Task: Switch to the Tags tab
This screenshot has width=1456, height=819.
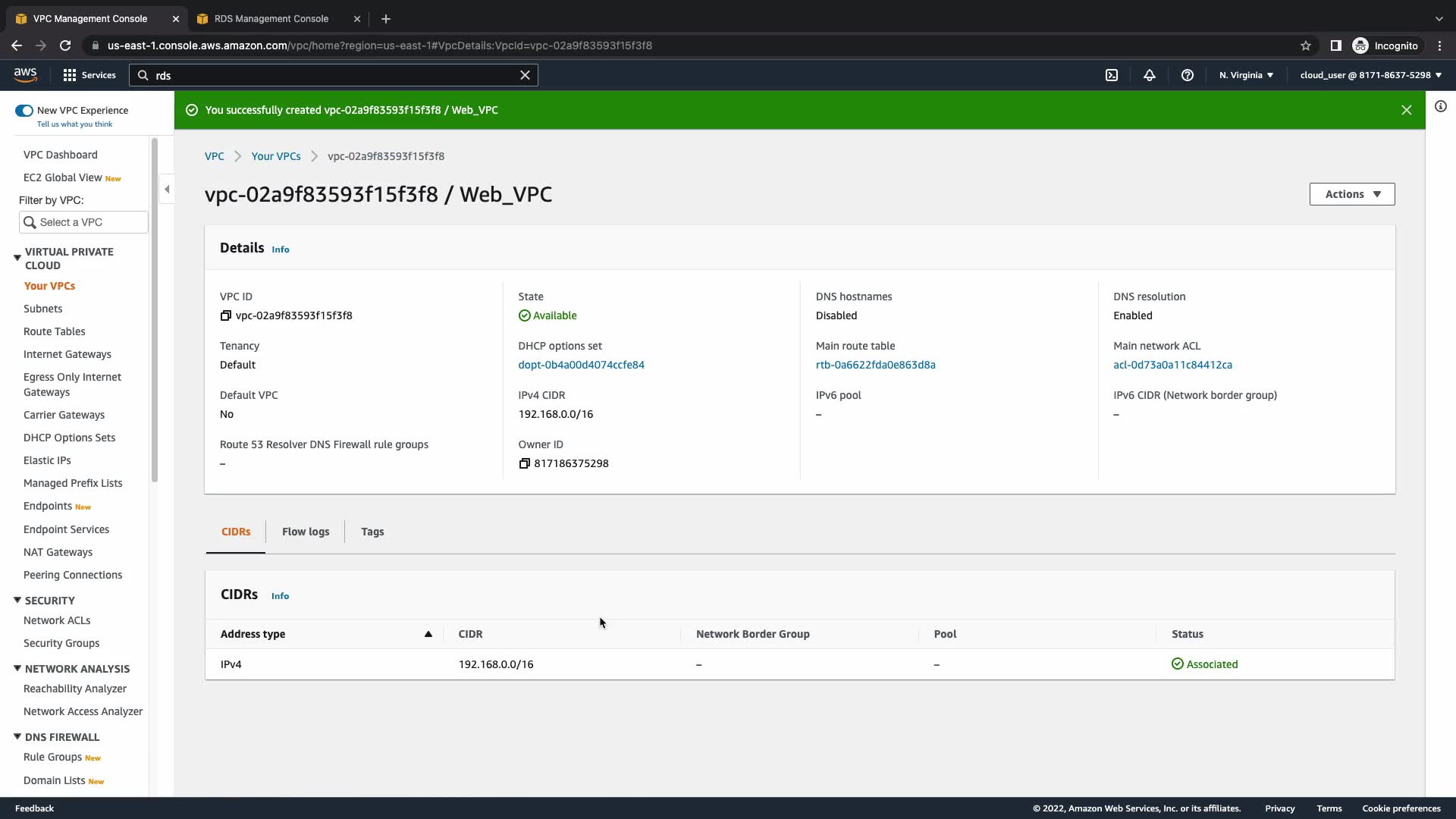Action: [372, 532]
